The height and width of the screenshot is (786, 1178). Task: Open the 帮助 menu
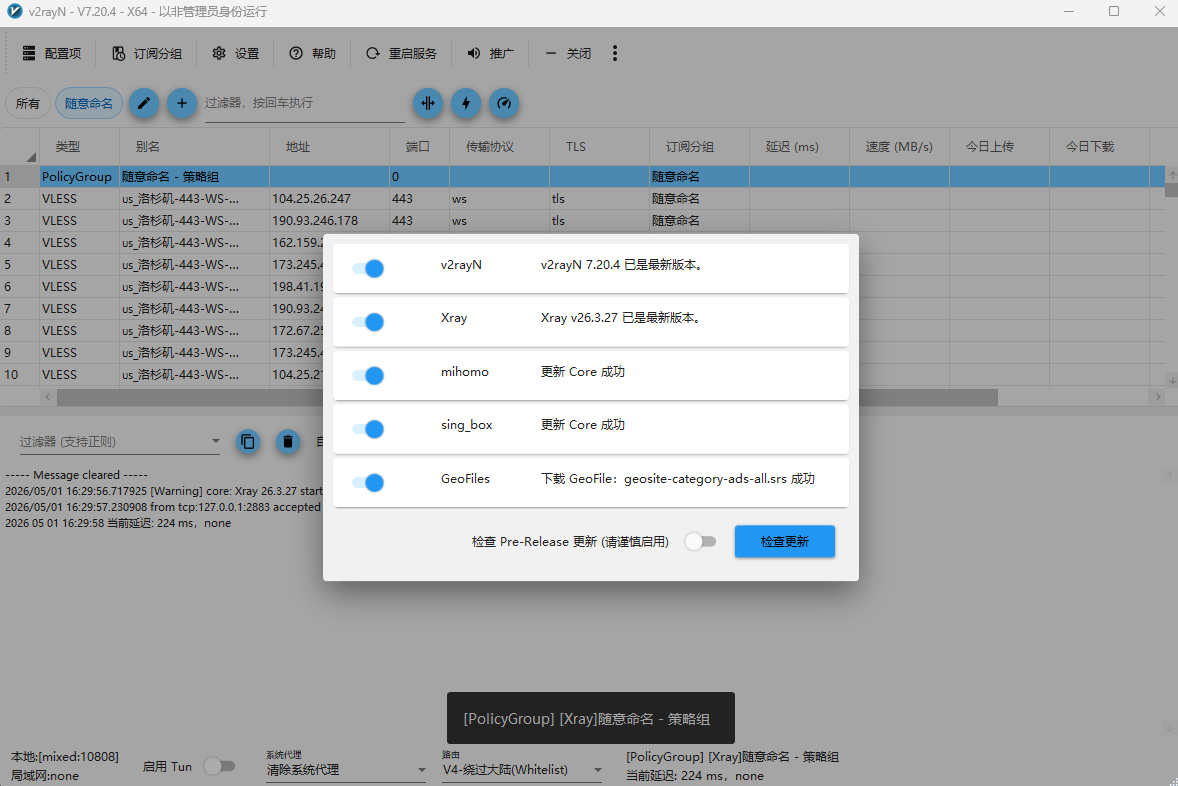point(313,53)
